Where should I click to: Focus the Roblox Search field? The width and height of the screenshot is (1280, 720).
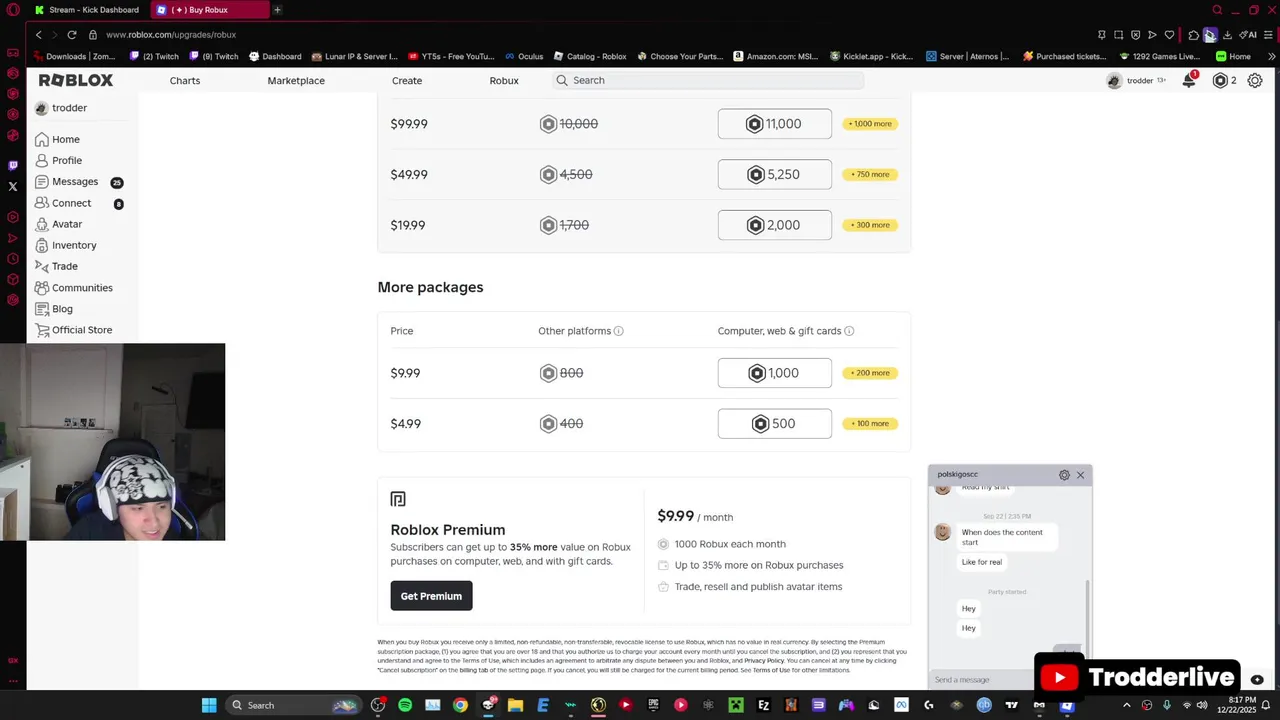[708, 80]
